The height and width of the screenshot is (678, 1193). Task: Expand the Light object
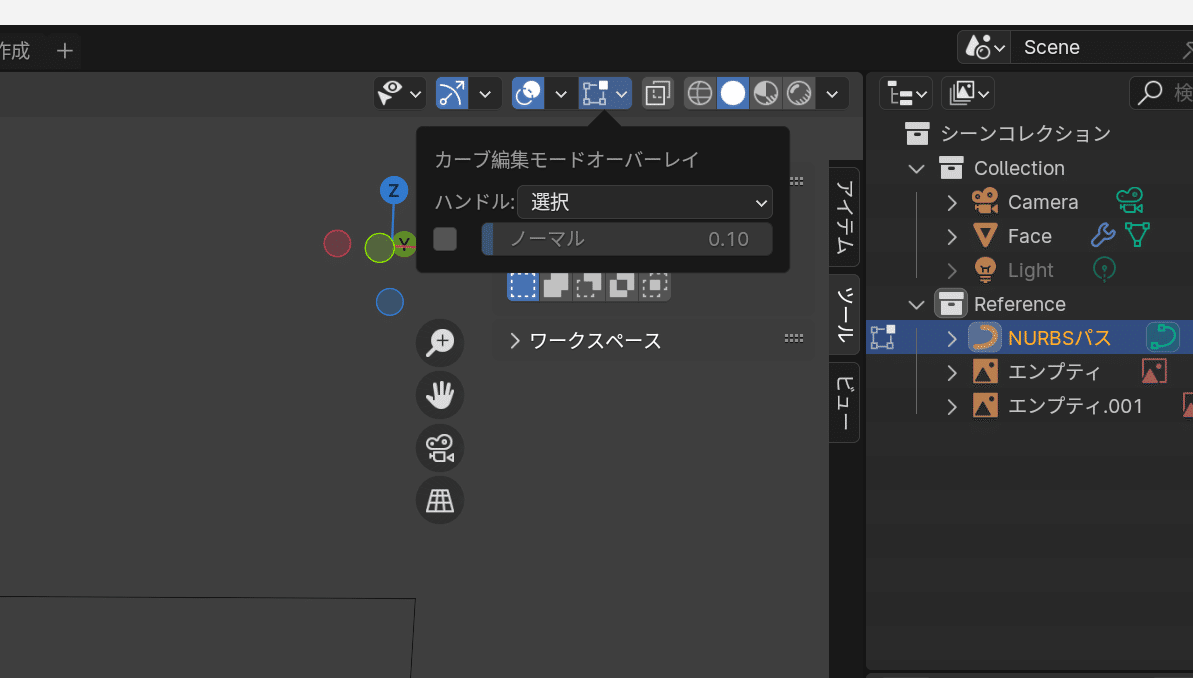point(951,270)
